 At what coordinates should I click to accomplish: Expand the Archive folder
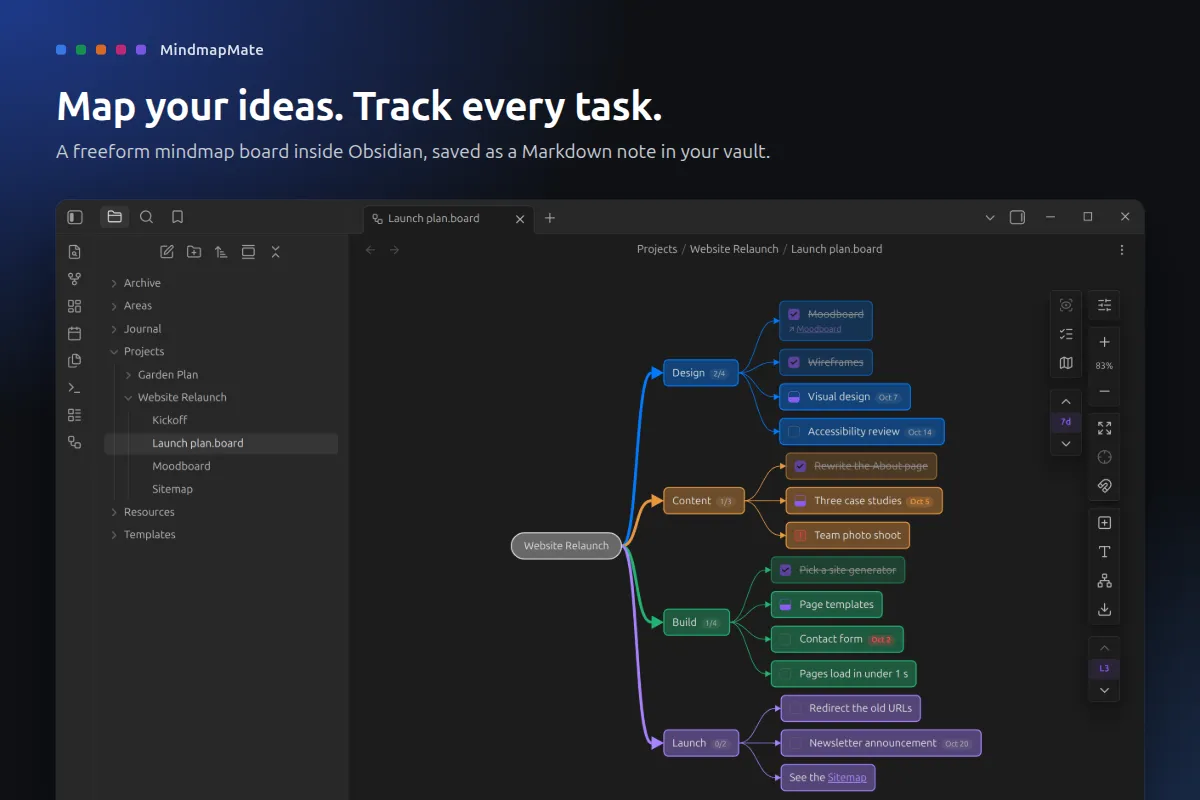[114, 284]
